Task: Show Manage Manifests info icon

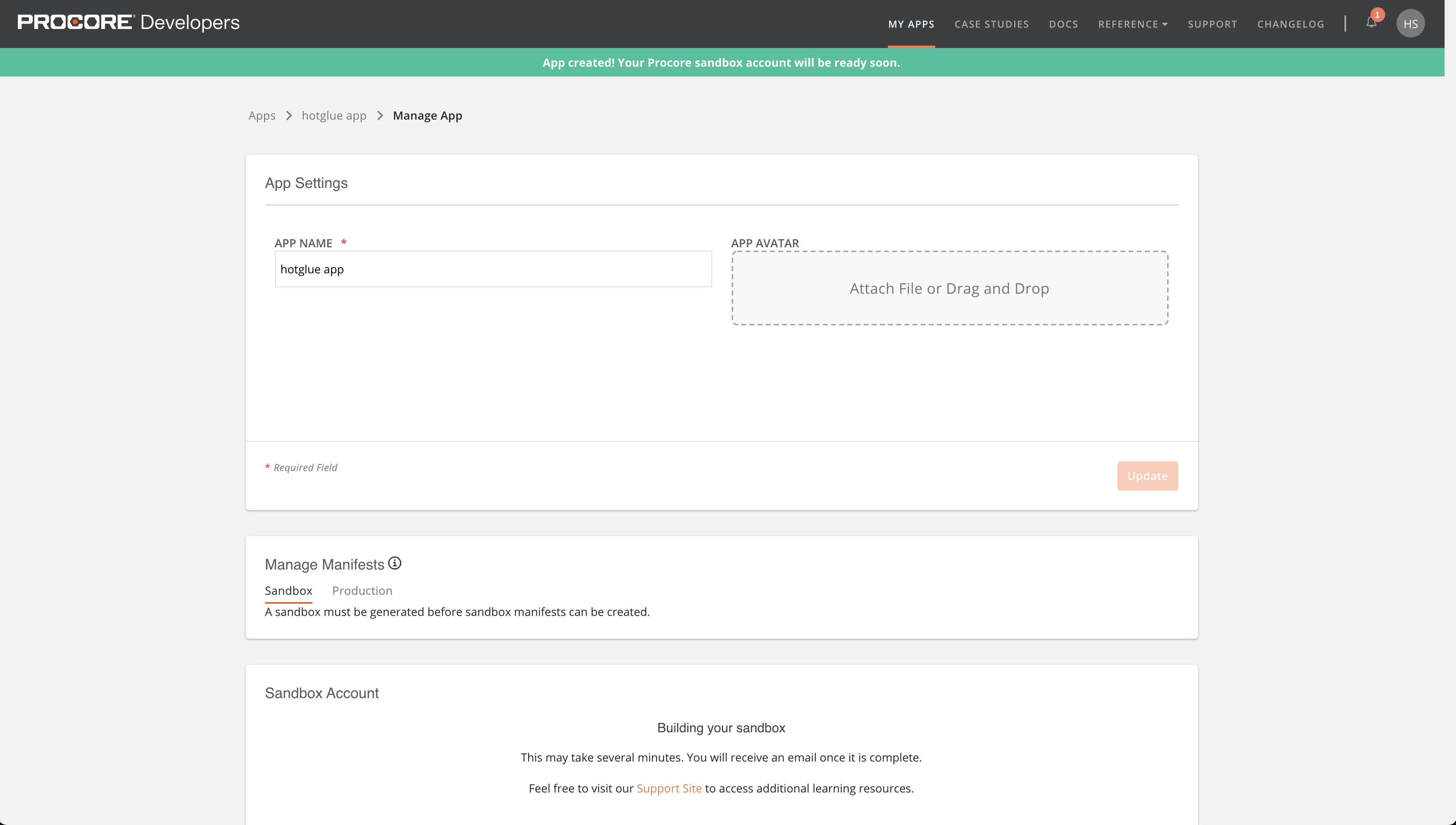Action: click(395, 563)
